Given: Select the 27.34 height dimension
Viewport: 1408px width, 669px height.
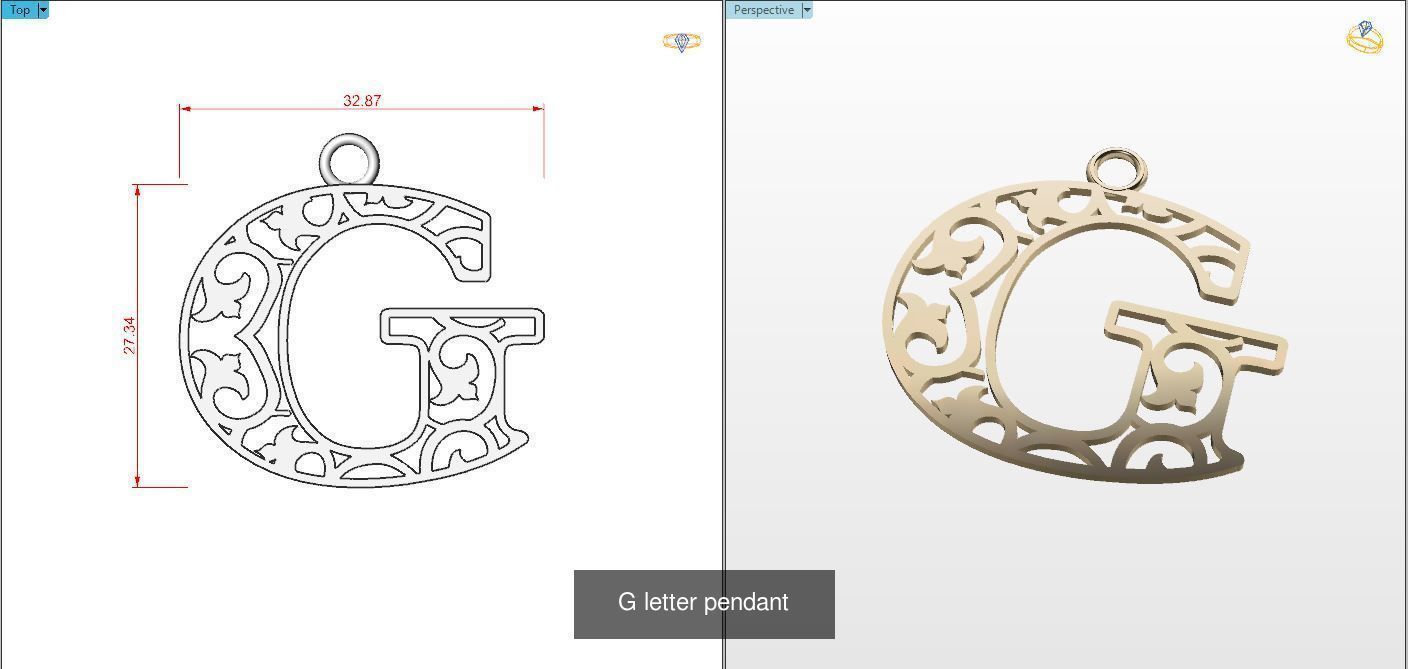Looking at the screenshot, I should (x=129, y=335).
